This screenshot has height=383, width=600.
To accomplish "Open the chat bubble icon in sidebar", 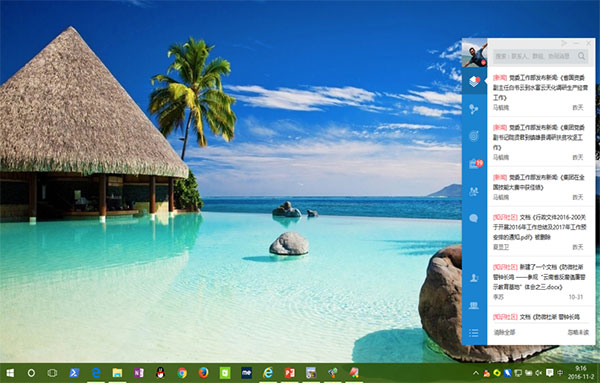I will [474, 218].
